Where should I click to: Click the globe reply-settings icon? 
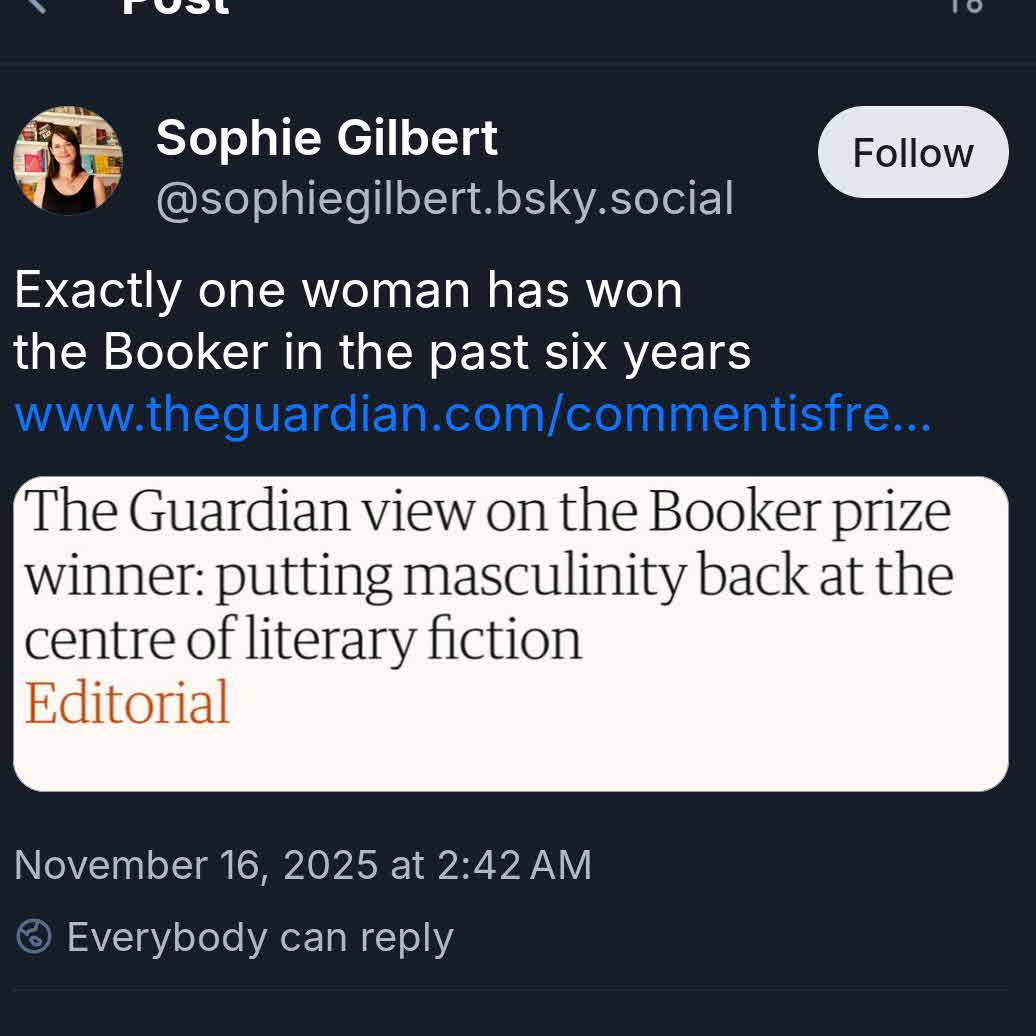[x=34, y=938]
